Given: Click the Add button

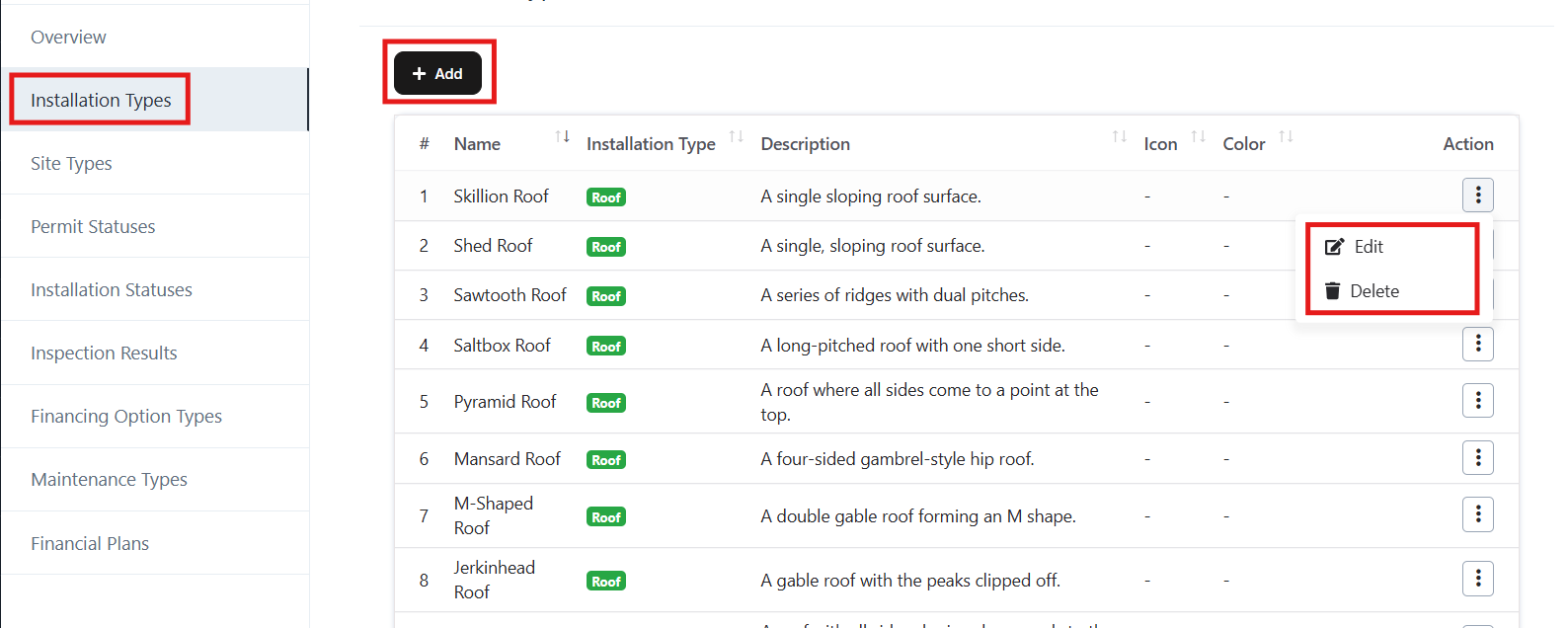Looking at the screenshot, I should point(437,74).
